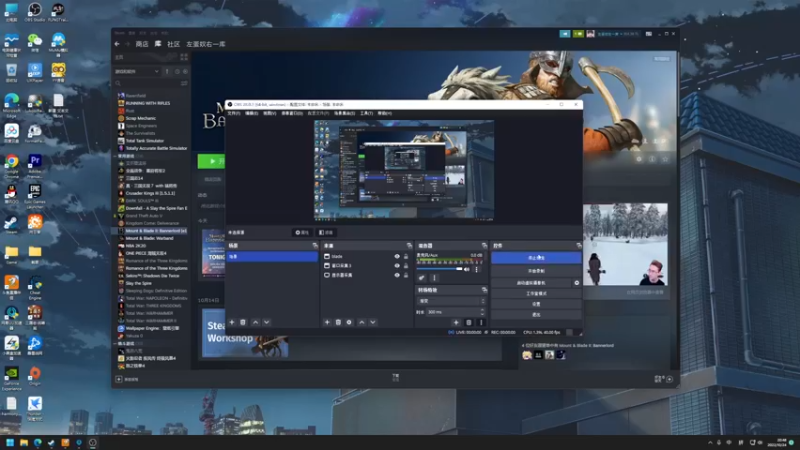Toggle Studio Mode in OBS controls
This screenshot has height=450, width=800.
click(536, 293)
